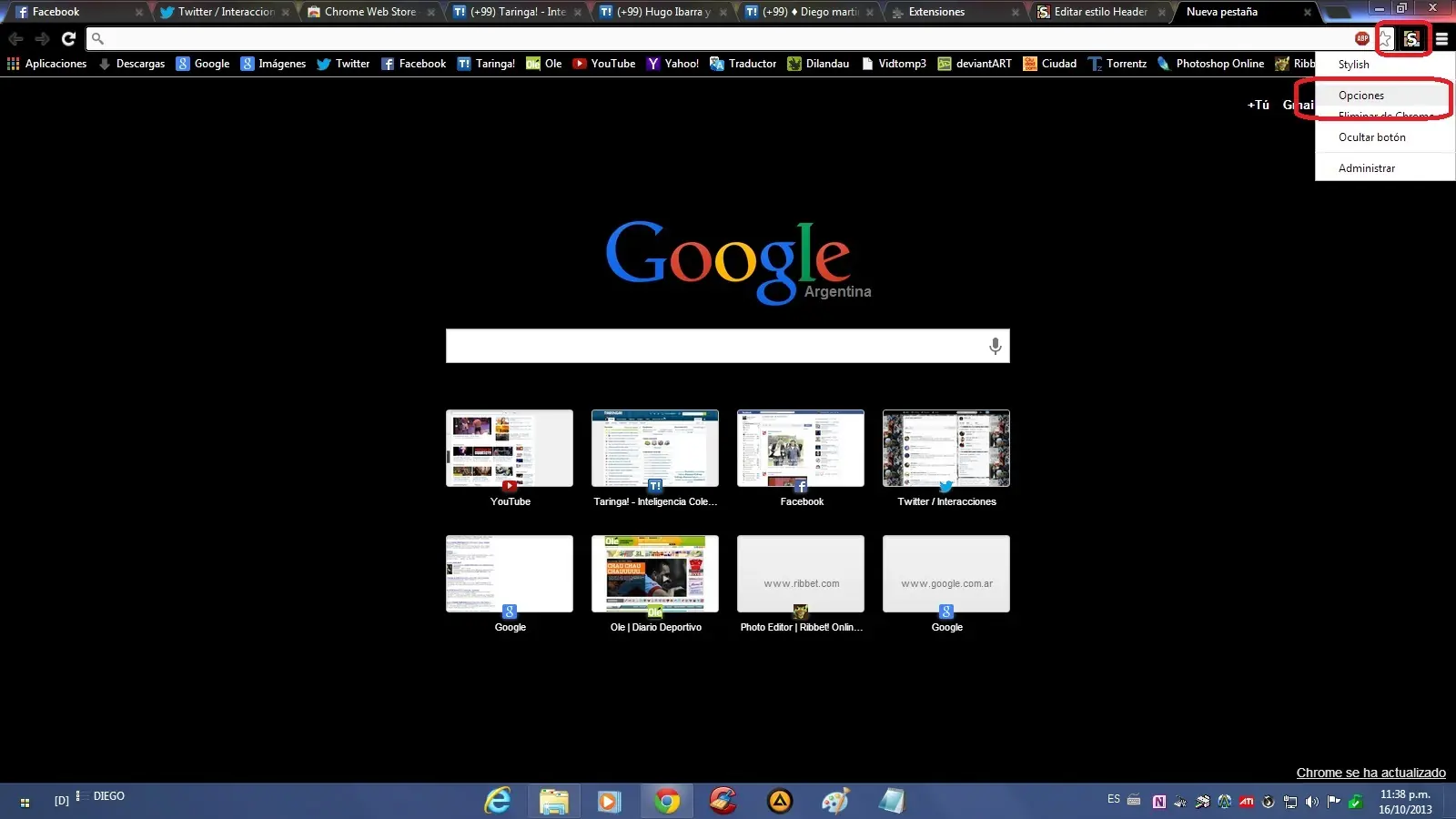Open the YouTube bookmark icon
Viewport: 1456px width, 819px height.
click(580, 64)
